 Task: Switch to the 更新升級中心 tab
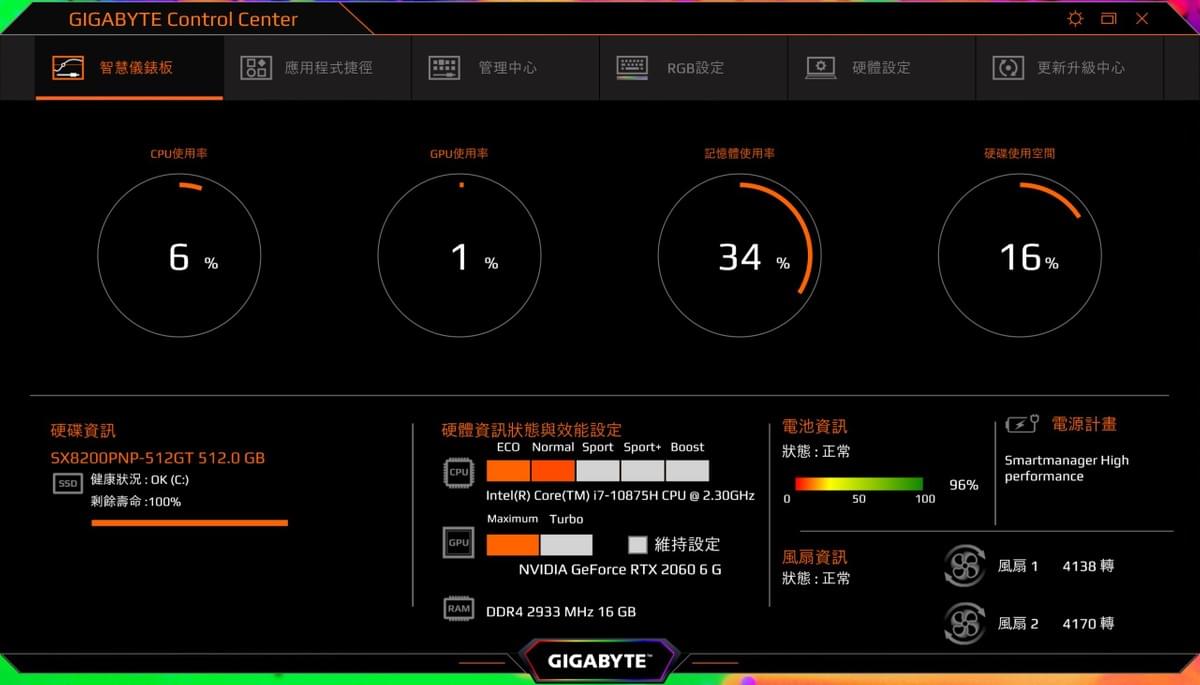pyautogui.click(x=1069, y=68)
